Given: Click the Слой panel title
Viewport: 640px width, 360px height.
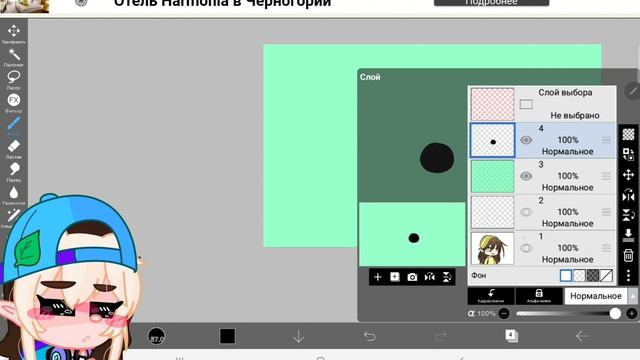Looking at the screenshot, I should coord(370,77).
